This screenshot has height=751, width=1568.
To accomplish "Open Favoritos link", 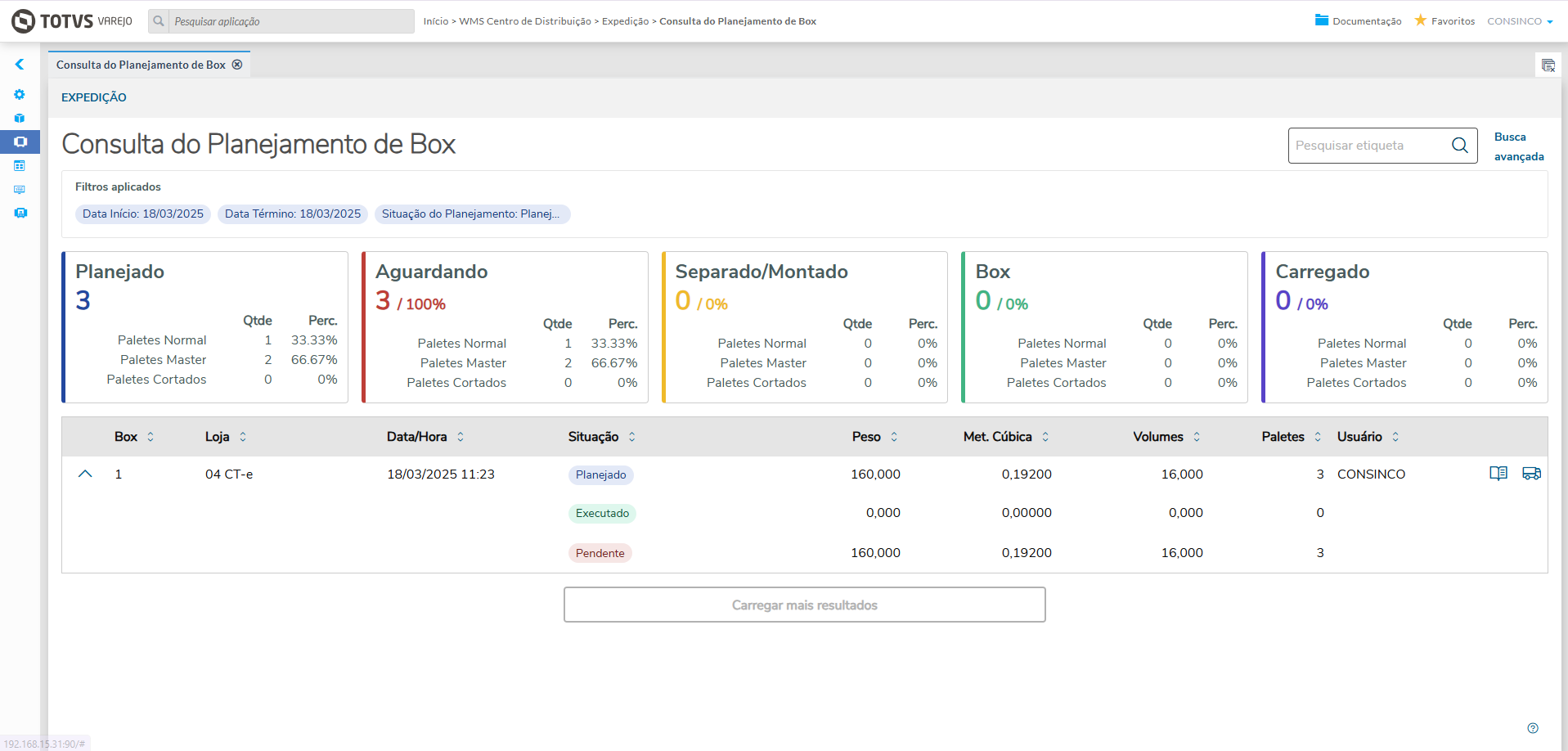I will point(1453,21).
